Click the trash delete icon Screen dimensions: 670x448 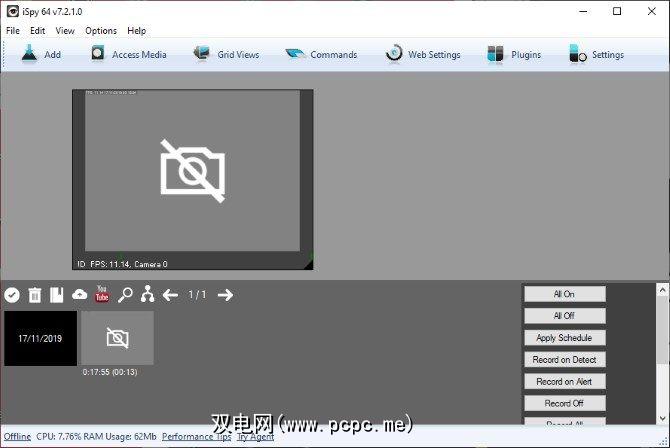[x=35, y=295]
